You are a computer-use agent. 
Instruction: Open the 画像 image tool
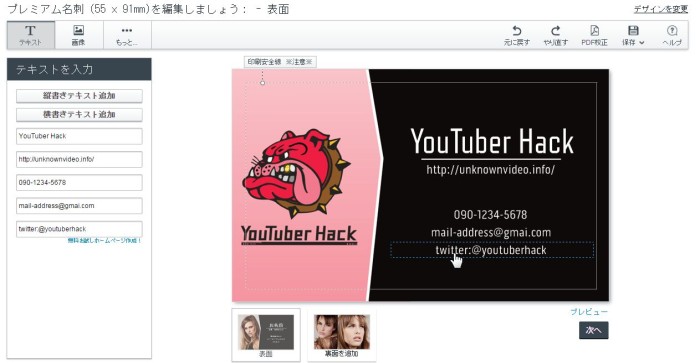tap(79, 35)
